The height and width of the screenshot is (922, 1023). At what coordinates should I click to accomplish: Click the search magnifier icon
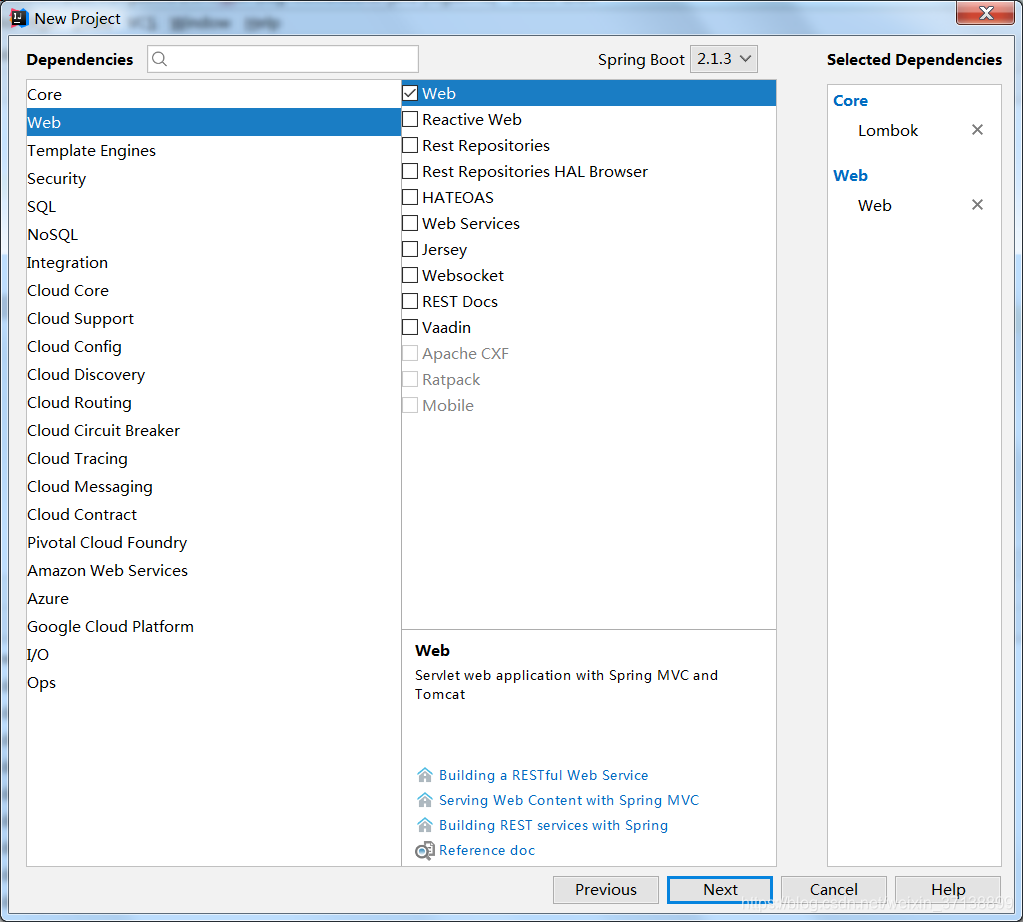(x=159, y=59)
